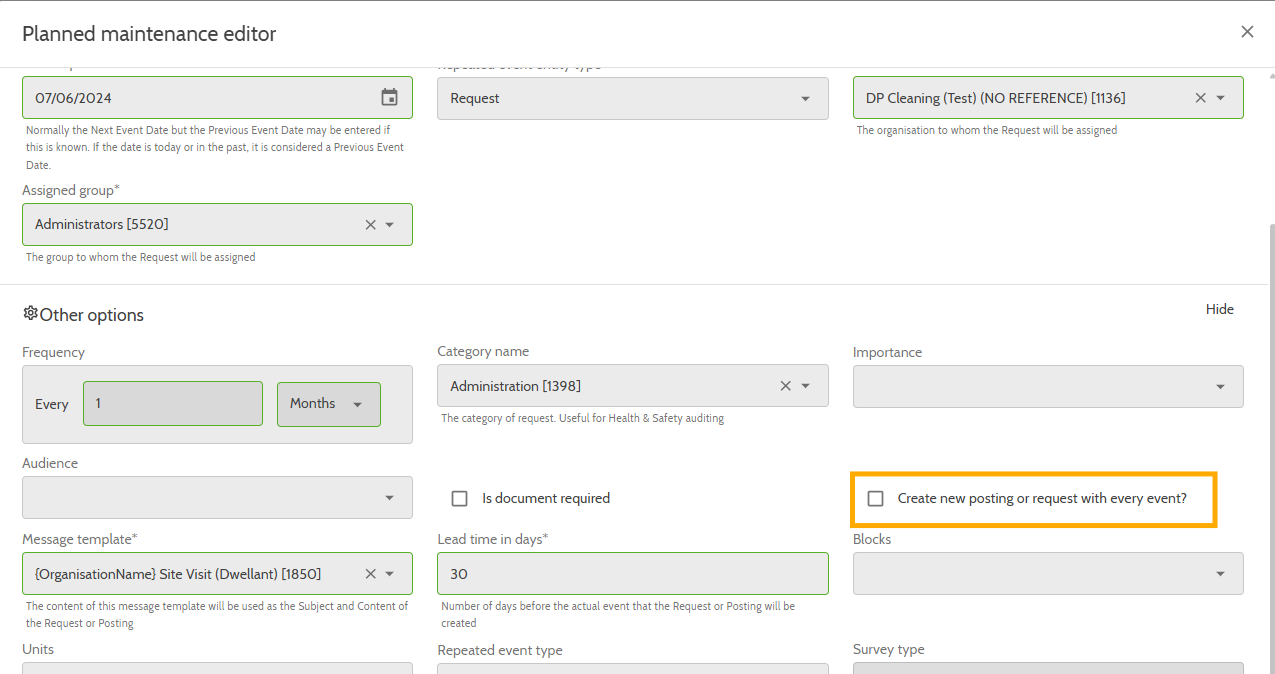The width and height of the screenshot is (1275, 674).
Task: Check create new posting with every event
Action: click(875, 498)
